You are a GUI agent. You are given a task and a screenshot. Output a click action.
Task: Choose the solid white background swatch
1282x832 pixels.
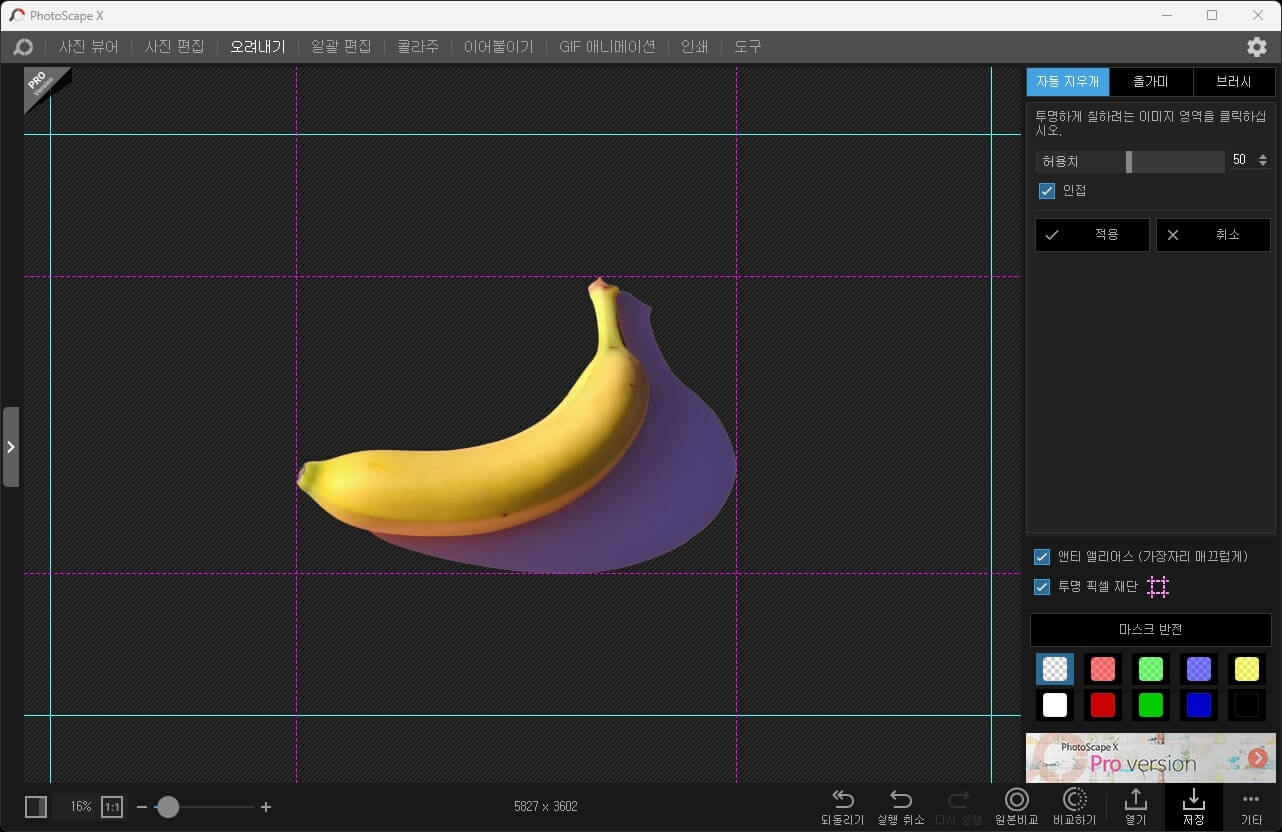pos(1054,705)
